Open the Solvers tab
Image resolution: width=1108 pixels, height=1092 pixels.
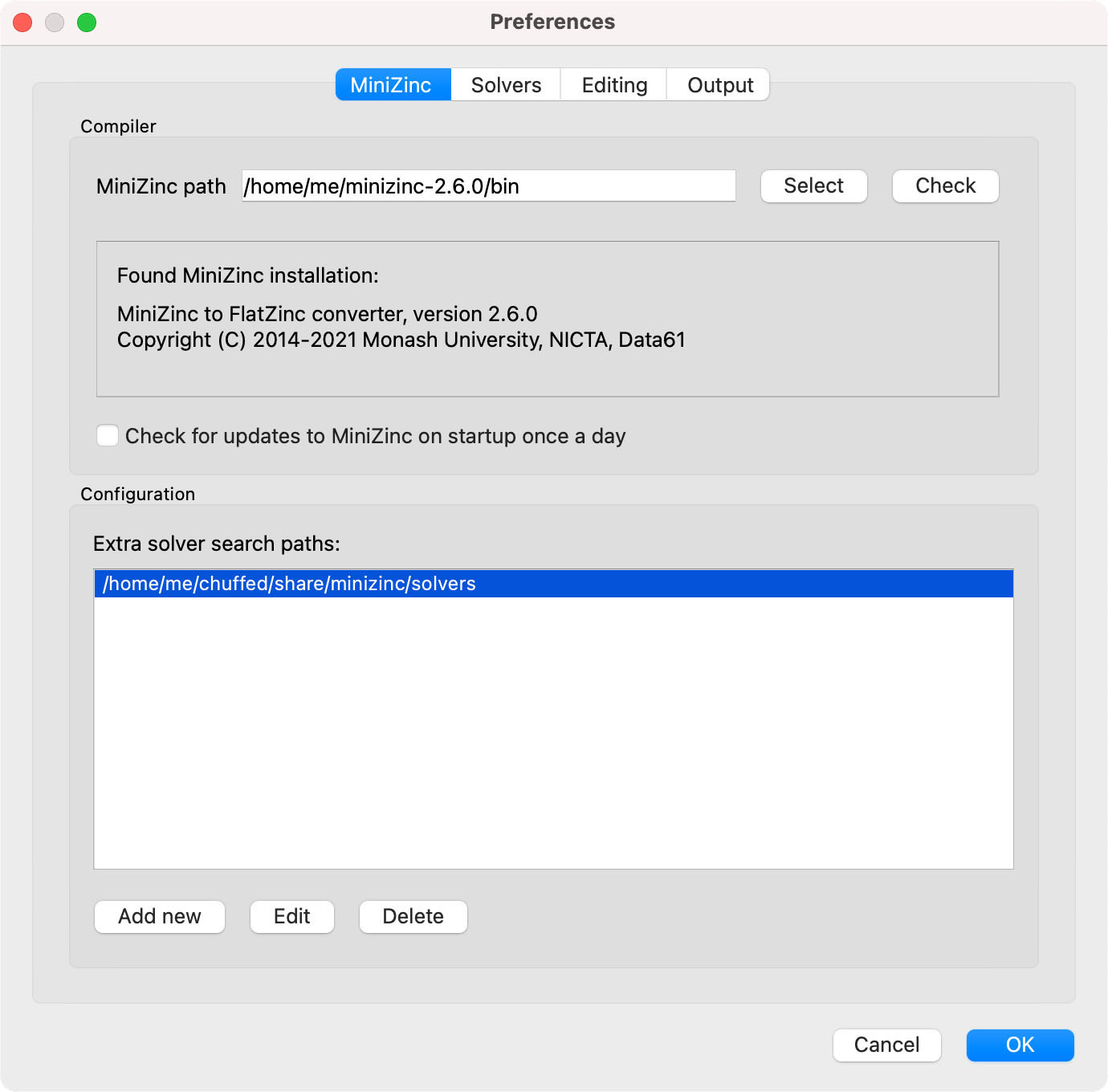click(506, 84)
